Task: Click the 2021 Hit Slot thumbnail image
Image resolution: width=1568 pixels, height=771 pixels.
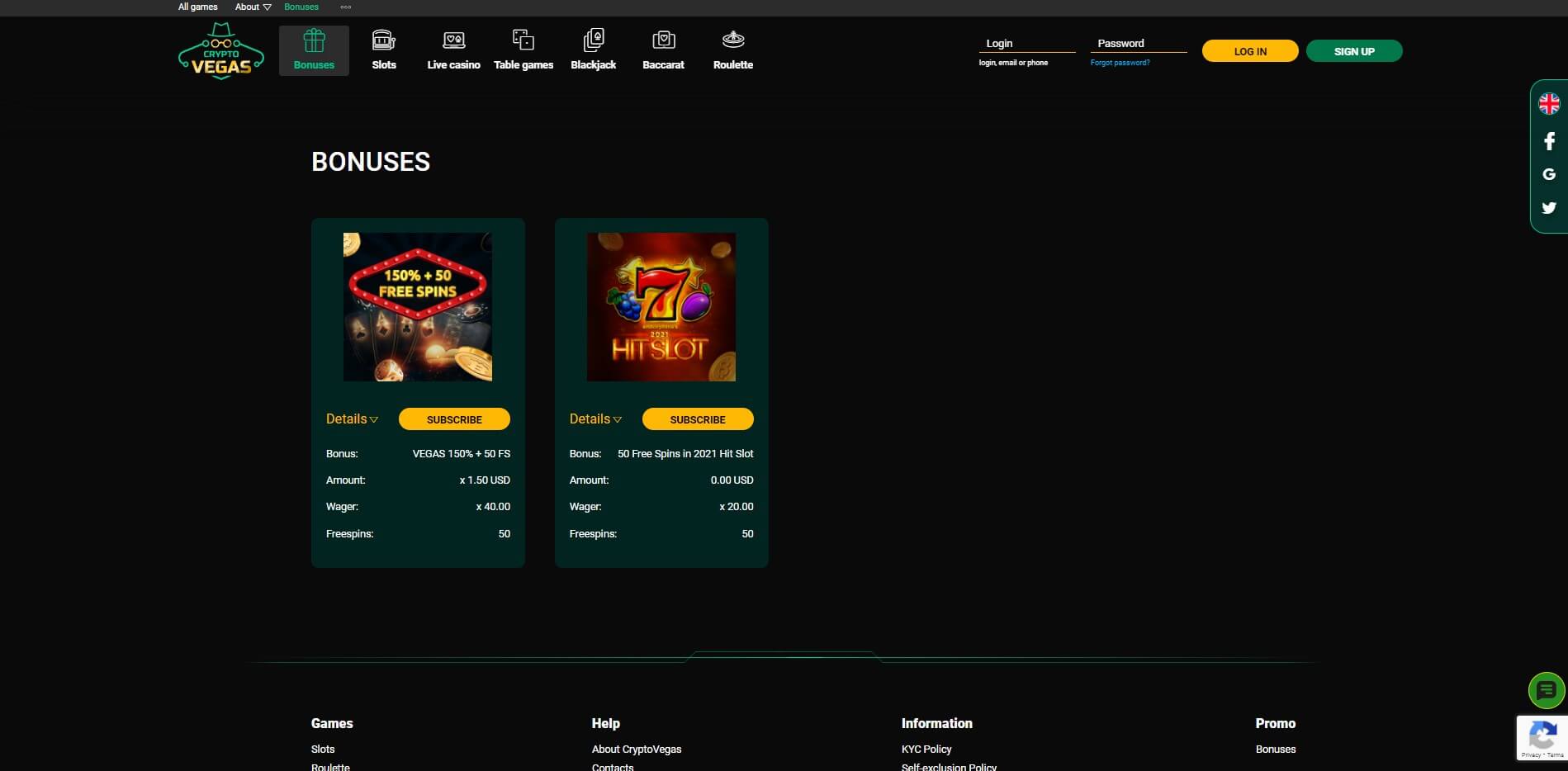Action: 661,307
